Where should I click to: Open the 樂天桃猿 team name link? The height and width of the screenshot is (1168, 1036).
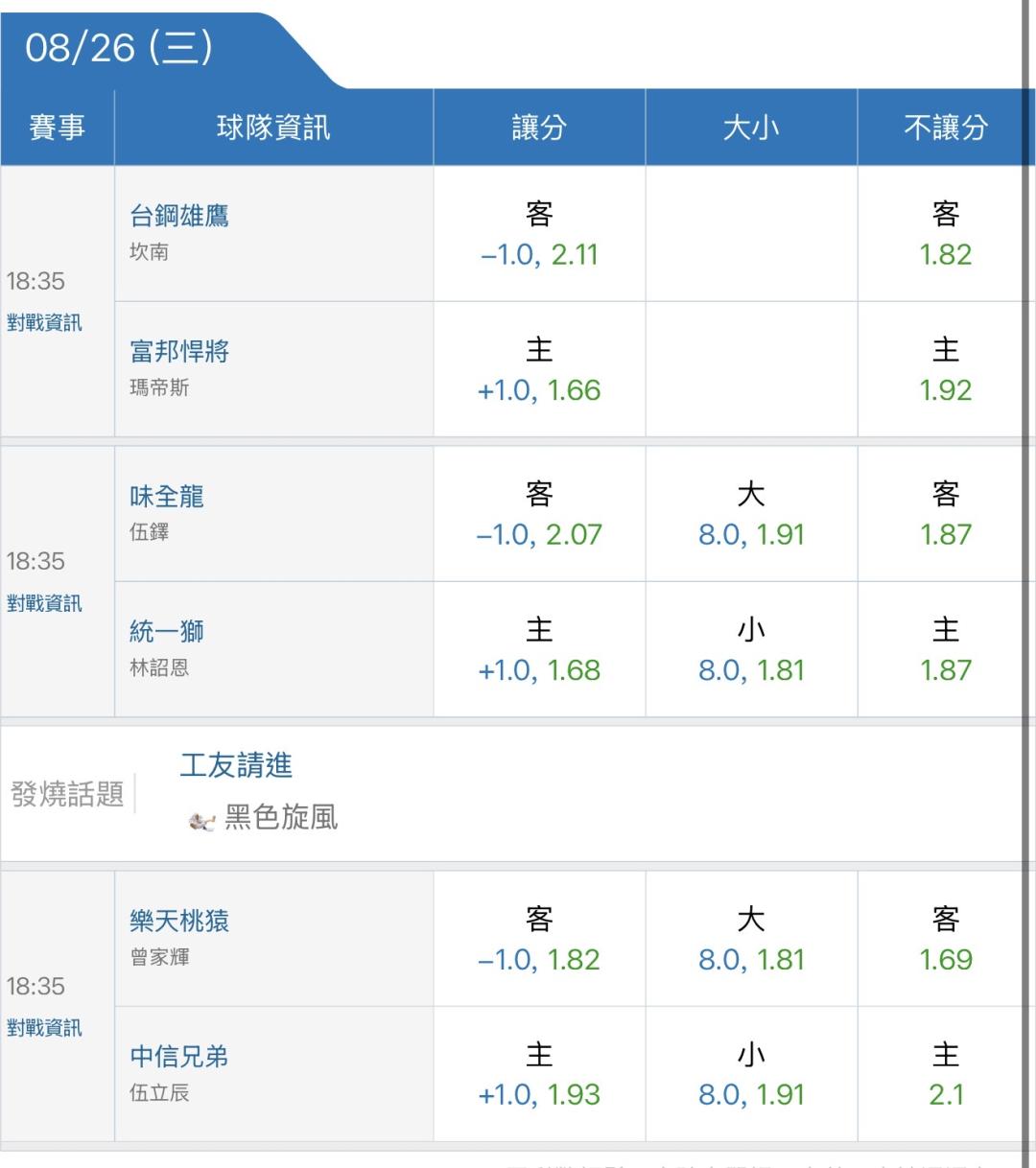(x=179, y=921)
